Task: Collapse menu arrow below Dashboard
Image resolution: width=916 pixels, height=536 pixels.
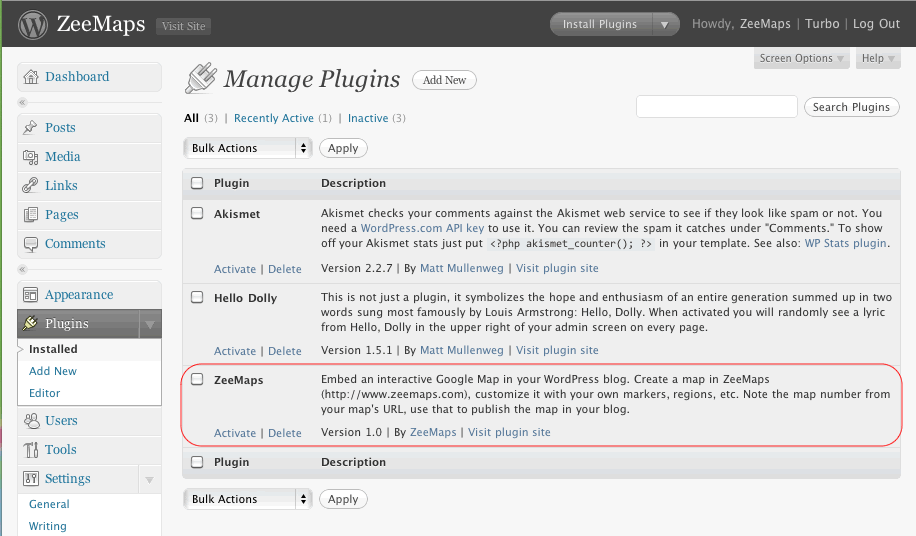Action: 22,103
